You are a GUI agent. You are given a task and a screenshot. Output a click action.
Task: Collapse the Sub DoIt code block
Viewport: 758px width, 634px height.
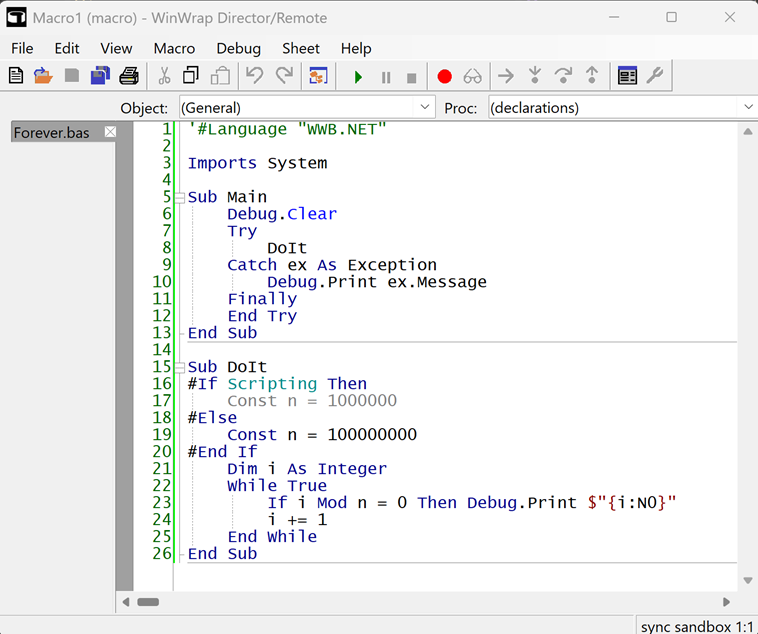(179, 368)
